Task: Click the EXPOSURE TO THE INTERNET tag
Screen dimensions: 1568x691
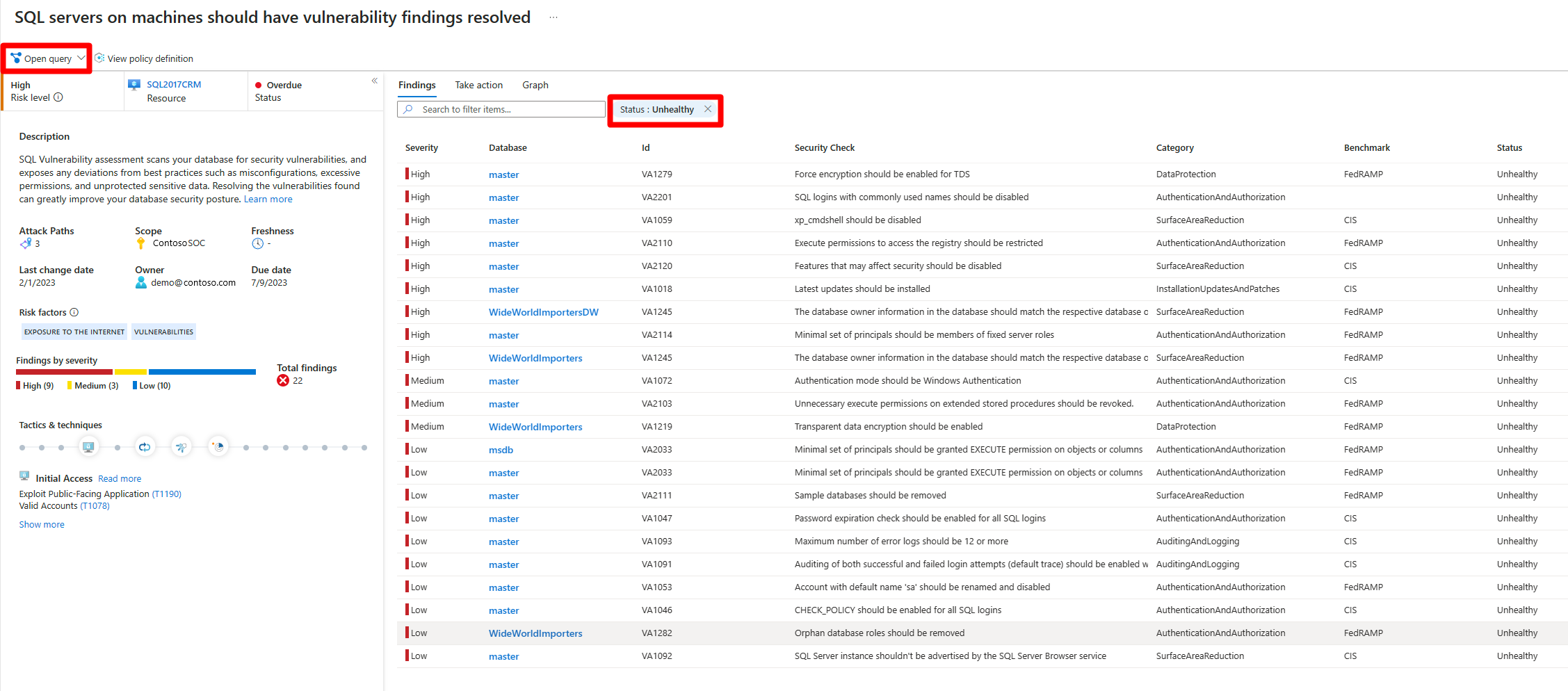Action: pos(74,332)
